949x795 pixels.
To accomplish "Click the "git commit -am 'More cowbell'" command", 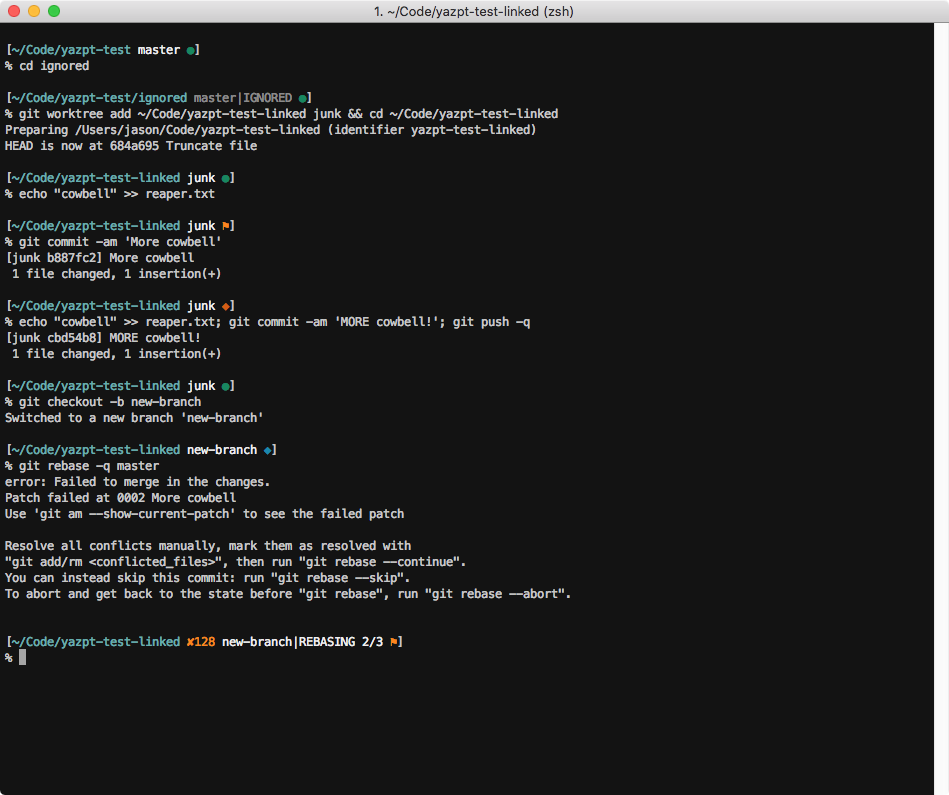I will pyautogui.click(x=120, y=242).
